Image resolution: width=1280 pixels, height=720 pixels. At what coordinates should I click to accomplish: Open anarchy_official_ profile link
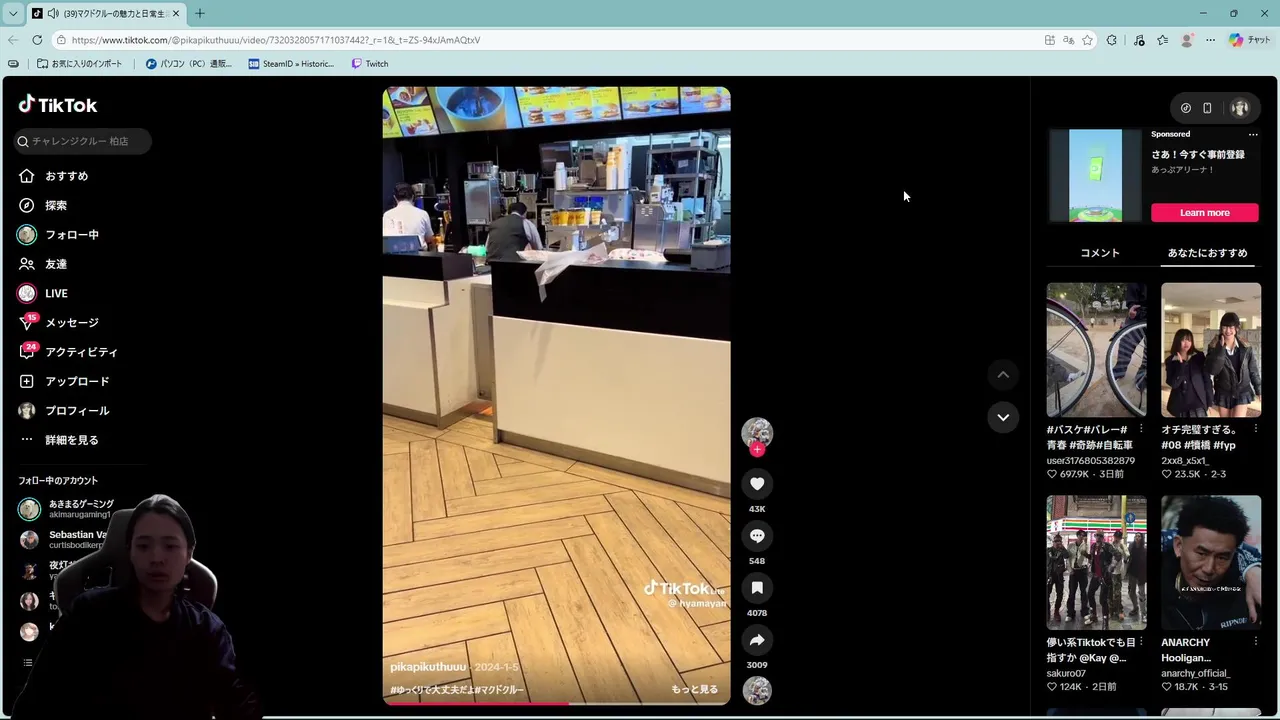(1195, 674)
